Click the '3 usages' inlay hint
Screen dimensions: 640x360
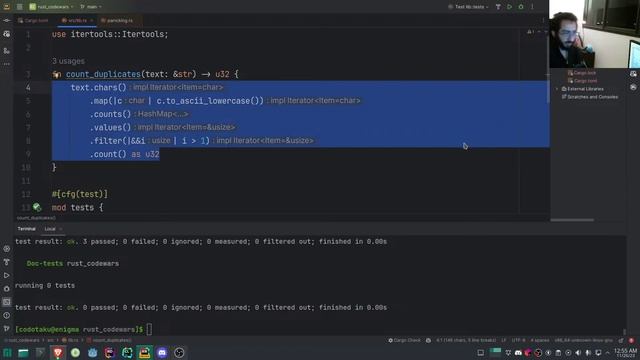click(x=68, y=61)
